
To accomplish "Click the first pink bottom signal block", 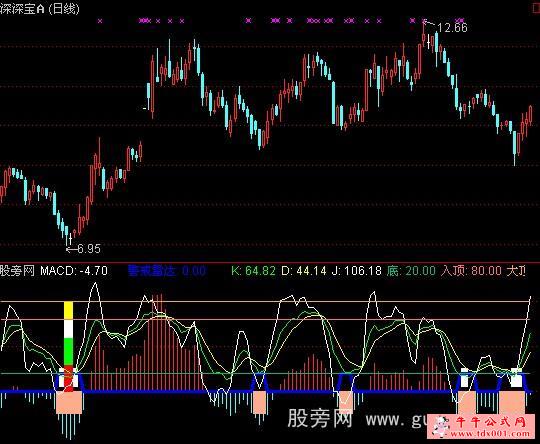I will coord(69,402).
